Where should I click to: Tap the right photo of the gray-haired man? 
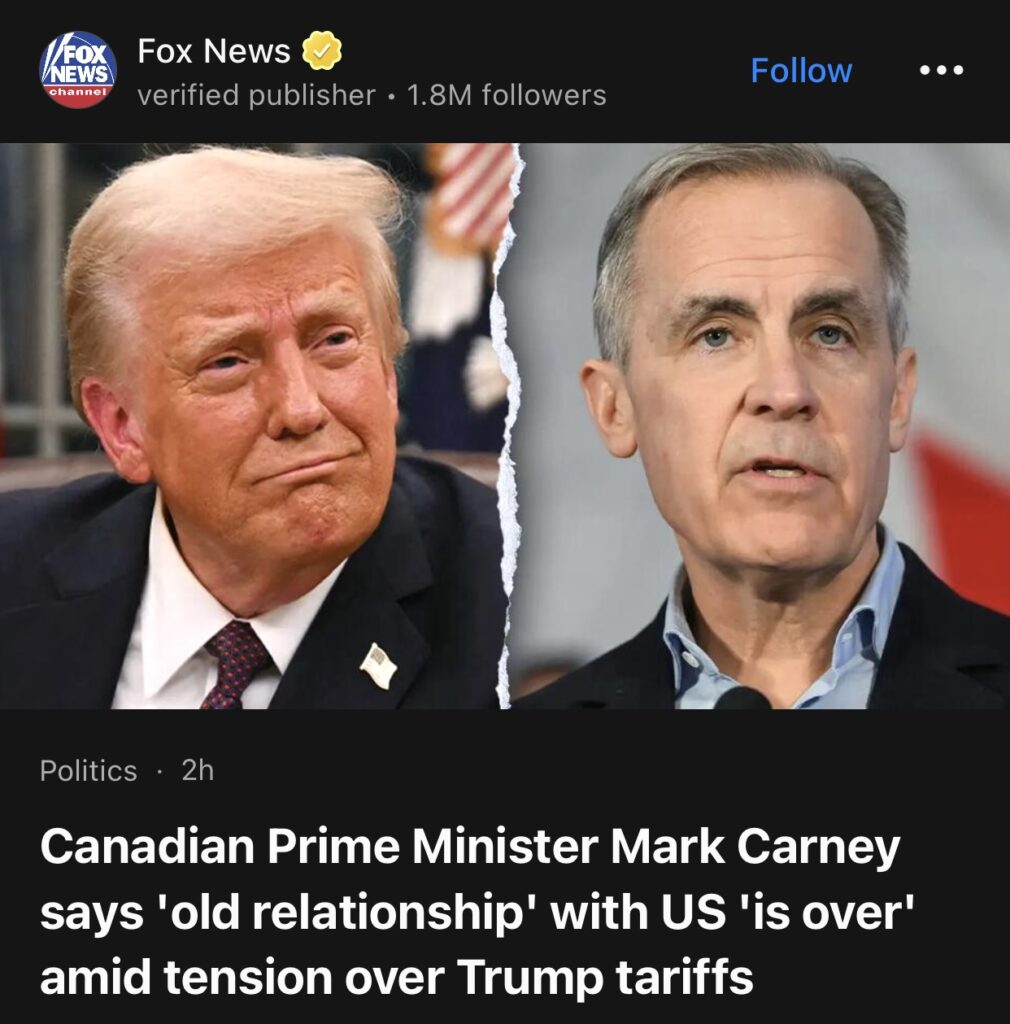[x=761, y=426]
